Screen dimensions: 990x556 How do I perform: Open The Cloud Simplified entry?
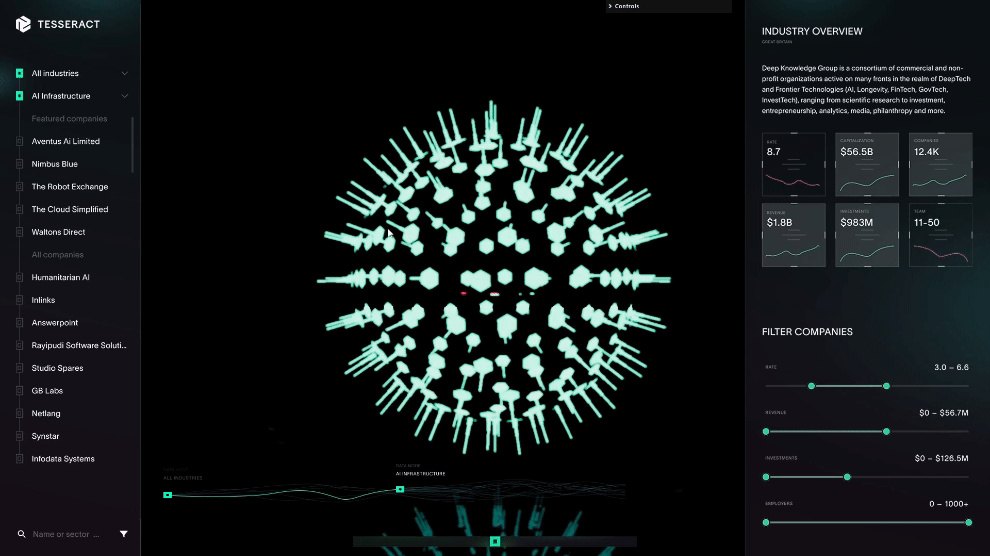coord(69,210)
